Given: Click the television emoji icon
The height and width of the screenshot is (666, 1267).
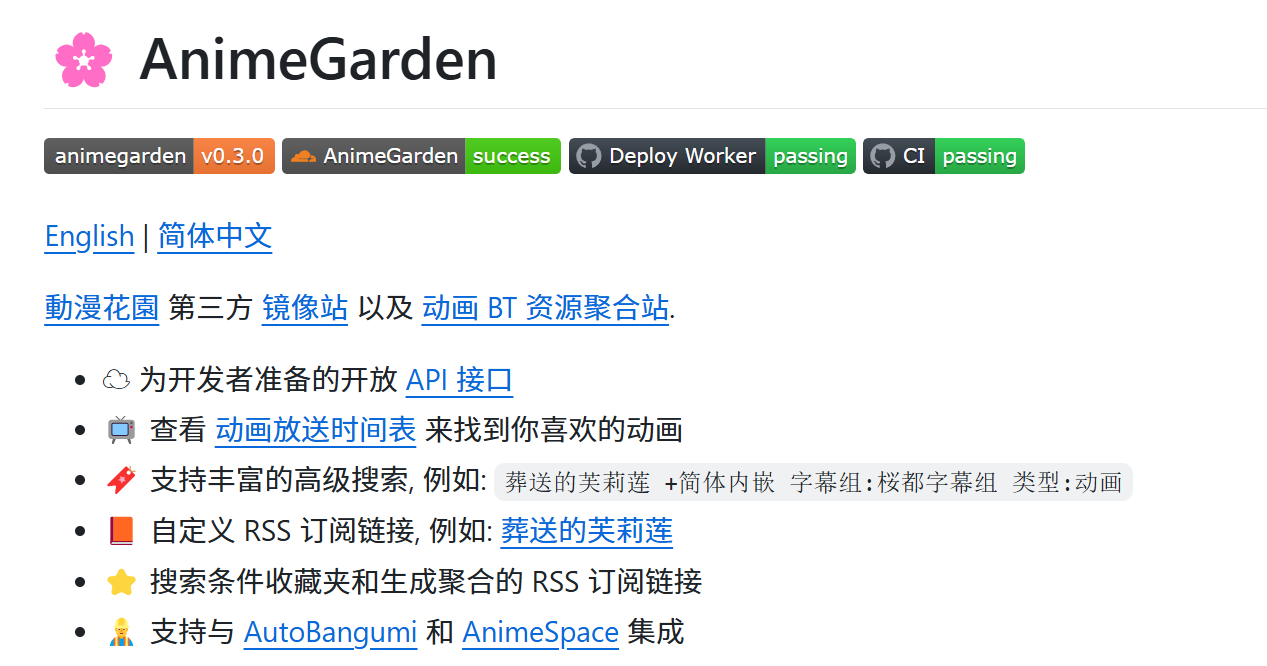Looking at the screenshot, I should (121, 431).
